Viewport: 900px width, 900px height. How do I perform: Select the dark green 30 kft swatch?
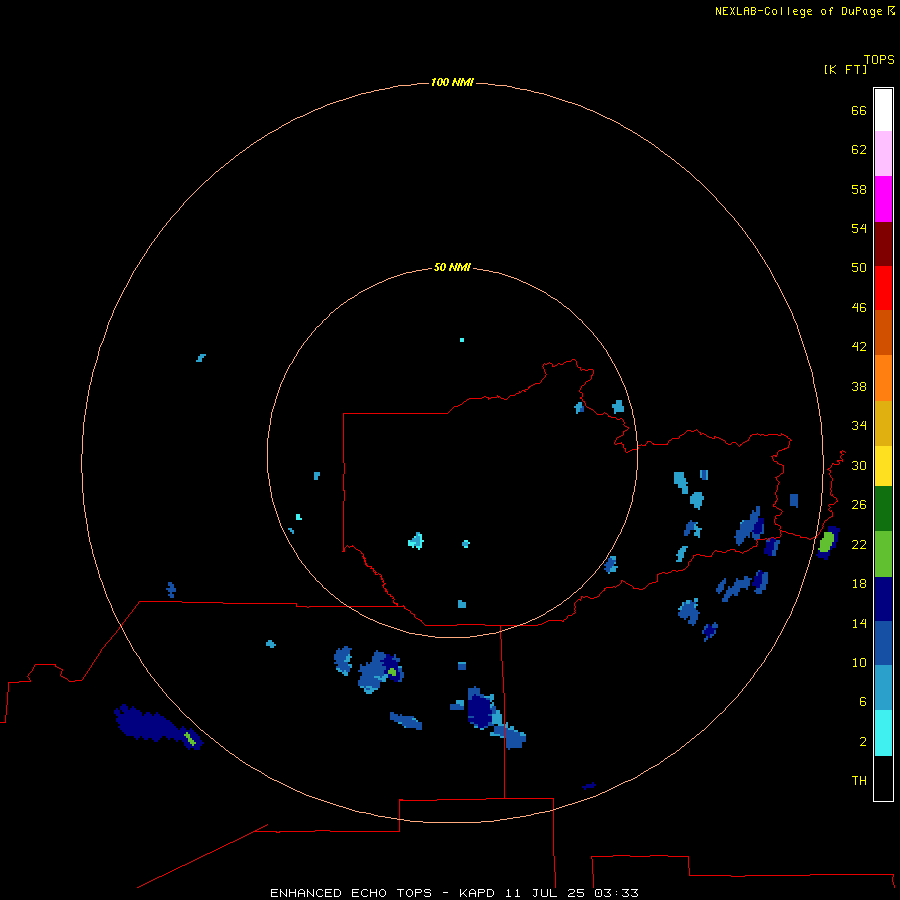(x=883, y=509)
